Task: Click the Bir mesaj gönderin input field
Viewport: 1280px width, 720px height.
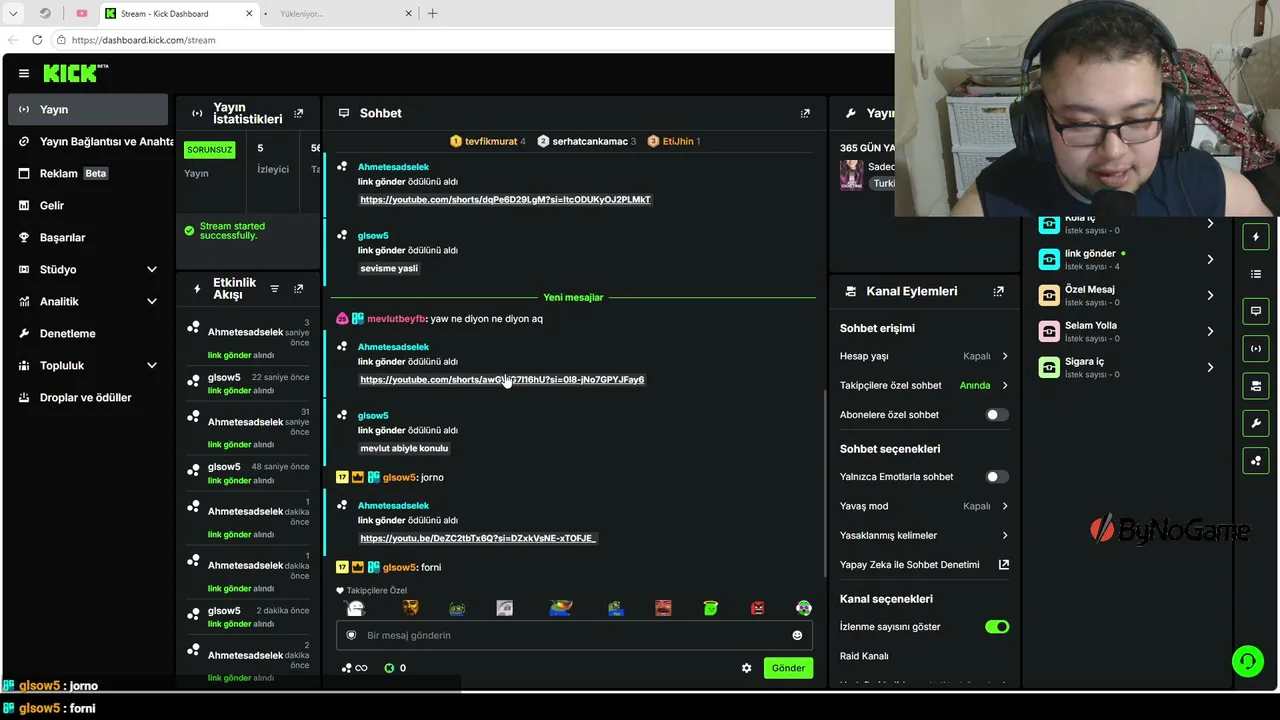Action: [x=574, y=635]
